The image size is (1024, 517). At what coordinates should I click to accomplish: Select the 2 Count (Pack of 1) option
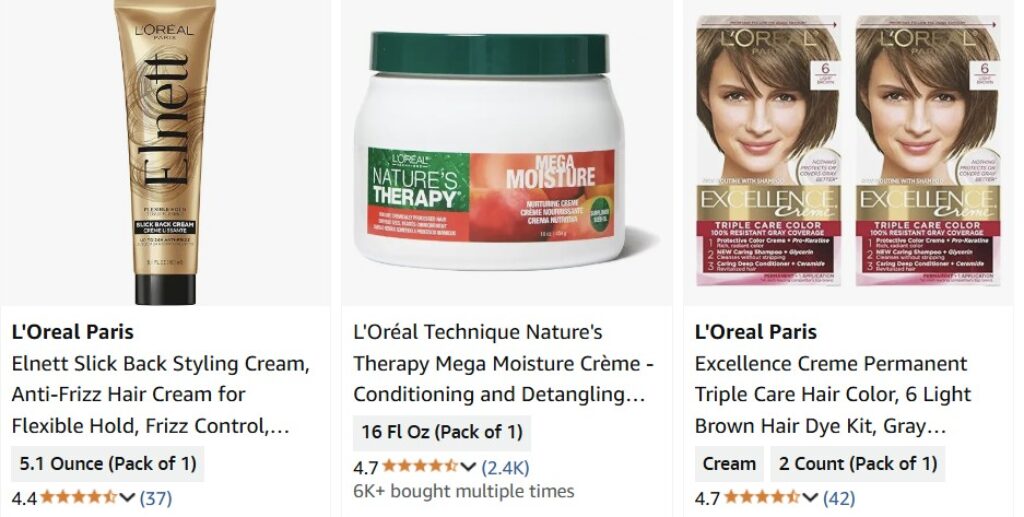(858, 464)
